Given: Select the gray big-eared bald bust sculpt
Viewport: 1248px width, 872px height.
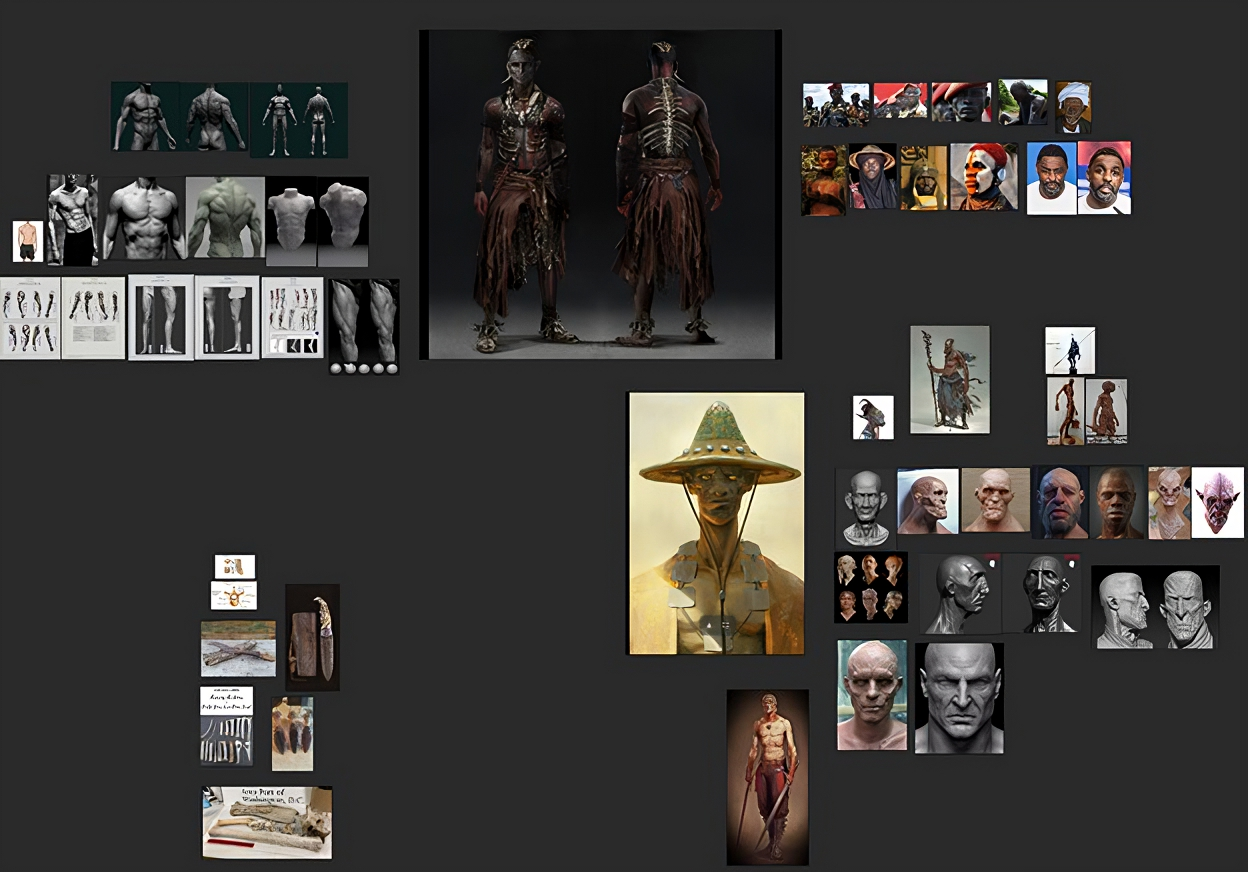Looking at the screenshot, I should 865,508.
